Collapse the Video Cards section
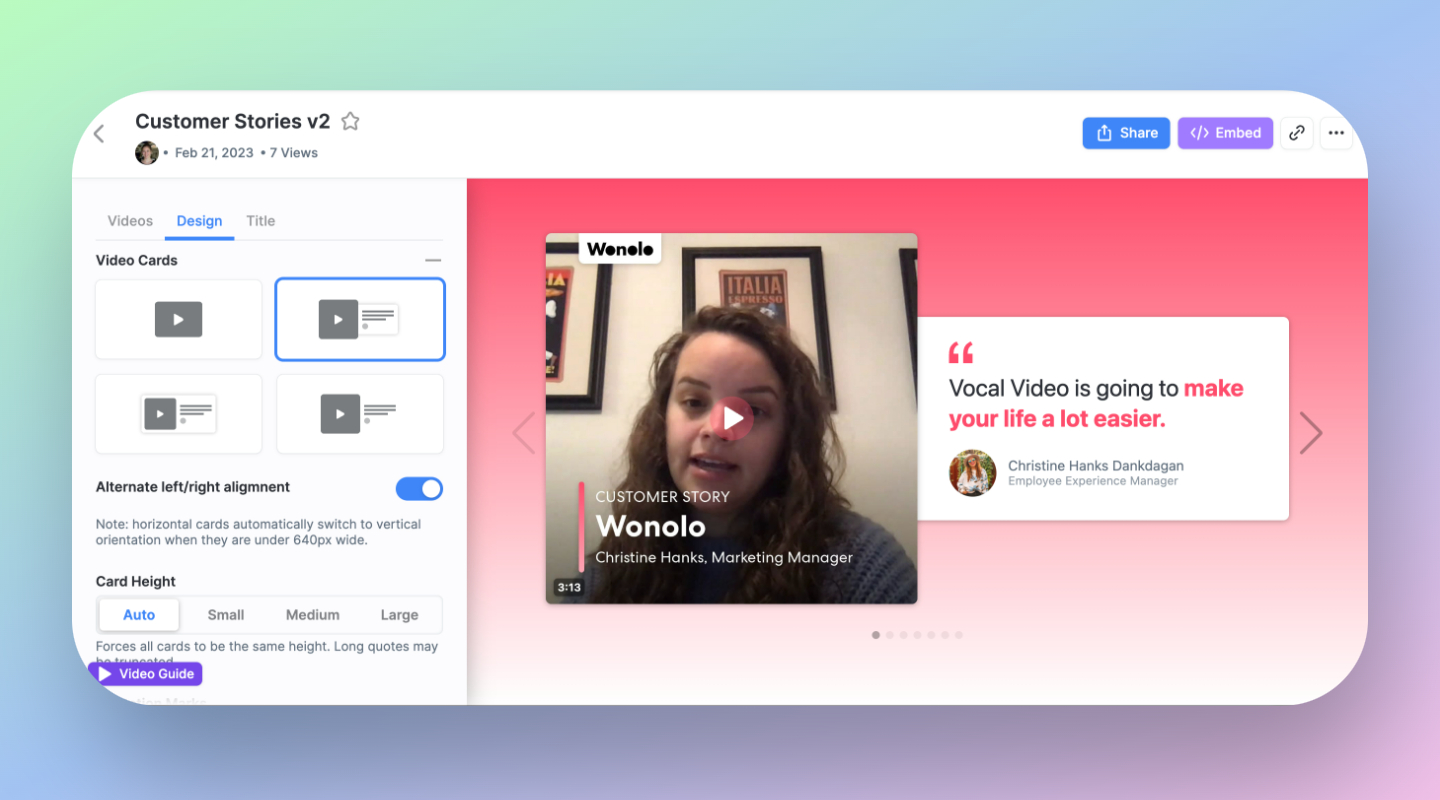 click(x=433, y=260)
